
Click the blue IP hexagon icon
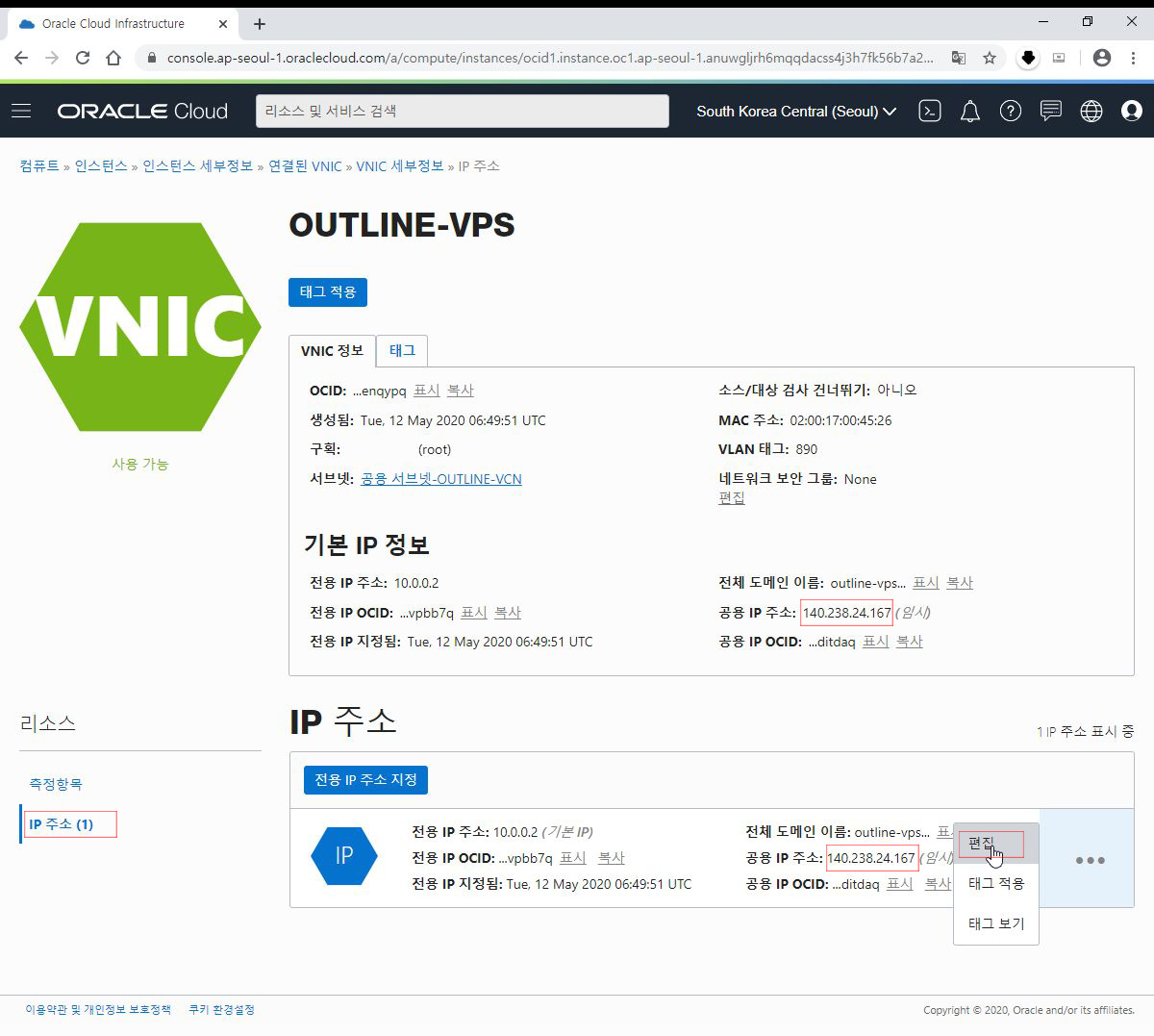[x=344, y=855]
